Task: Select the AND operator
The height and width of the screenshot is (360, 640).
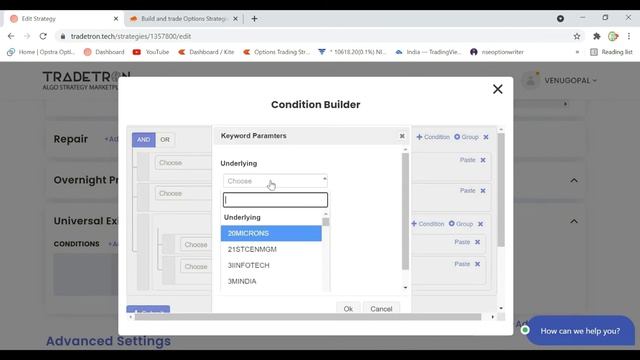Action: click(143, 140)
